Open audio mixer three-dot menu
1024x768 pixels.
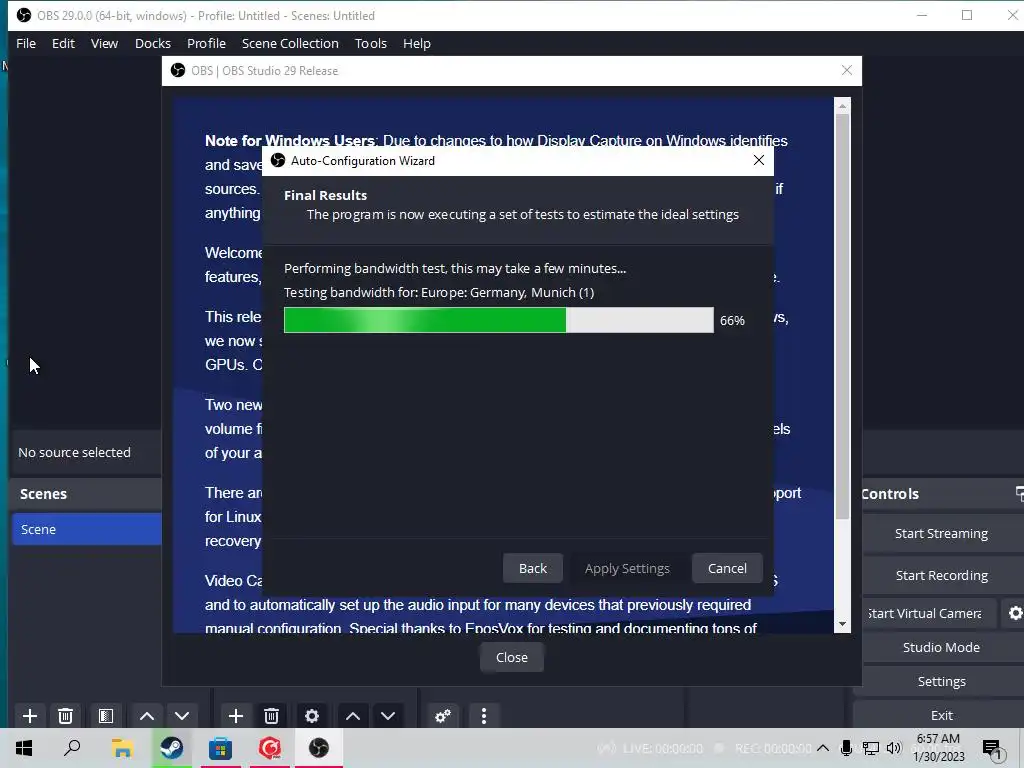(484, 716)
